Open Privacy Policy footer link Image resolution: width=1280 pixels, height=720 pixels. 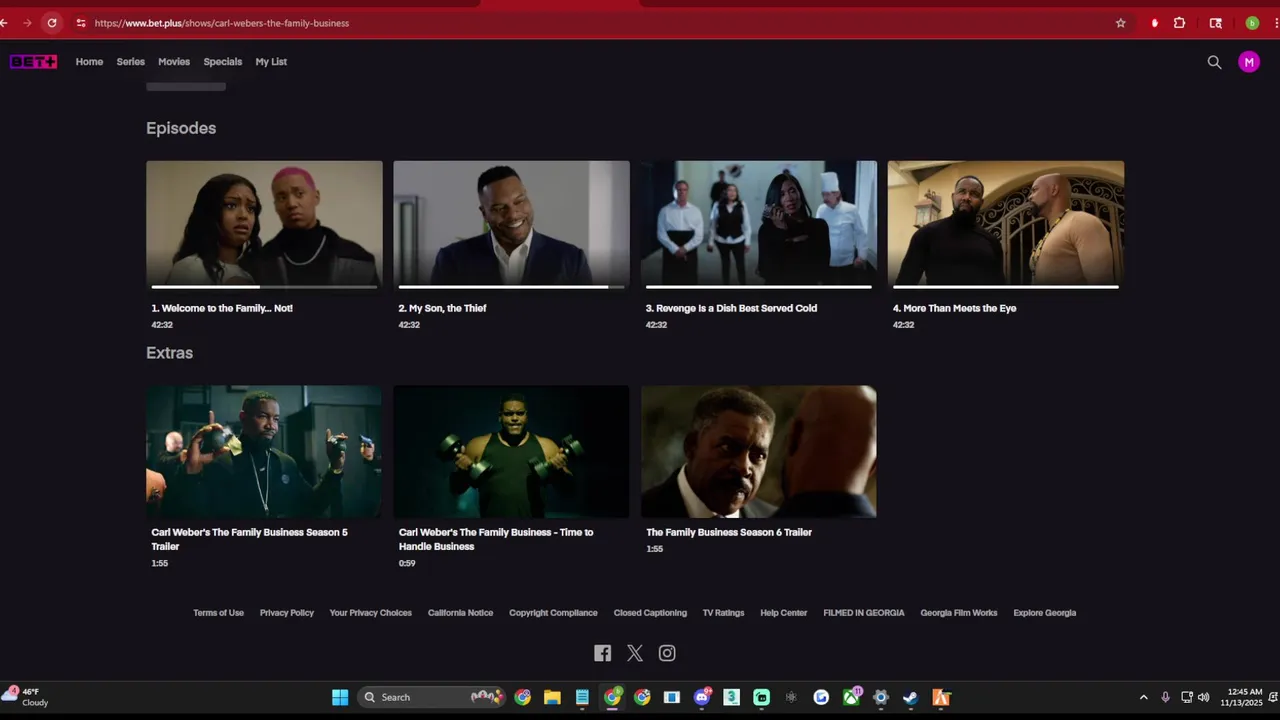(x=286, y=613)
